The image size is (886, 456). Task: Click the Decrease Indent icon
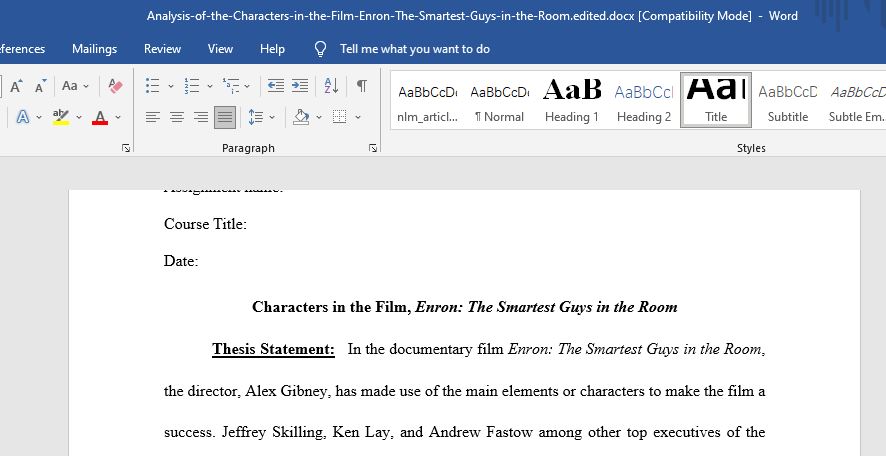276,86
